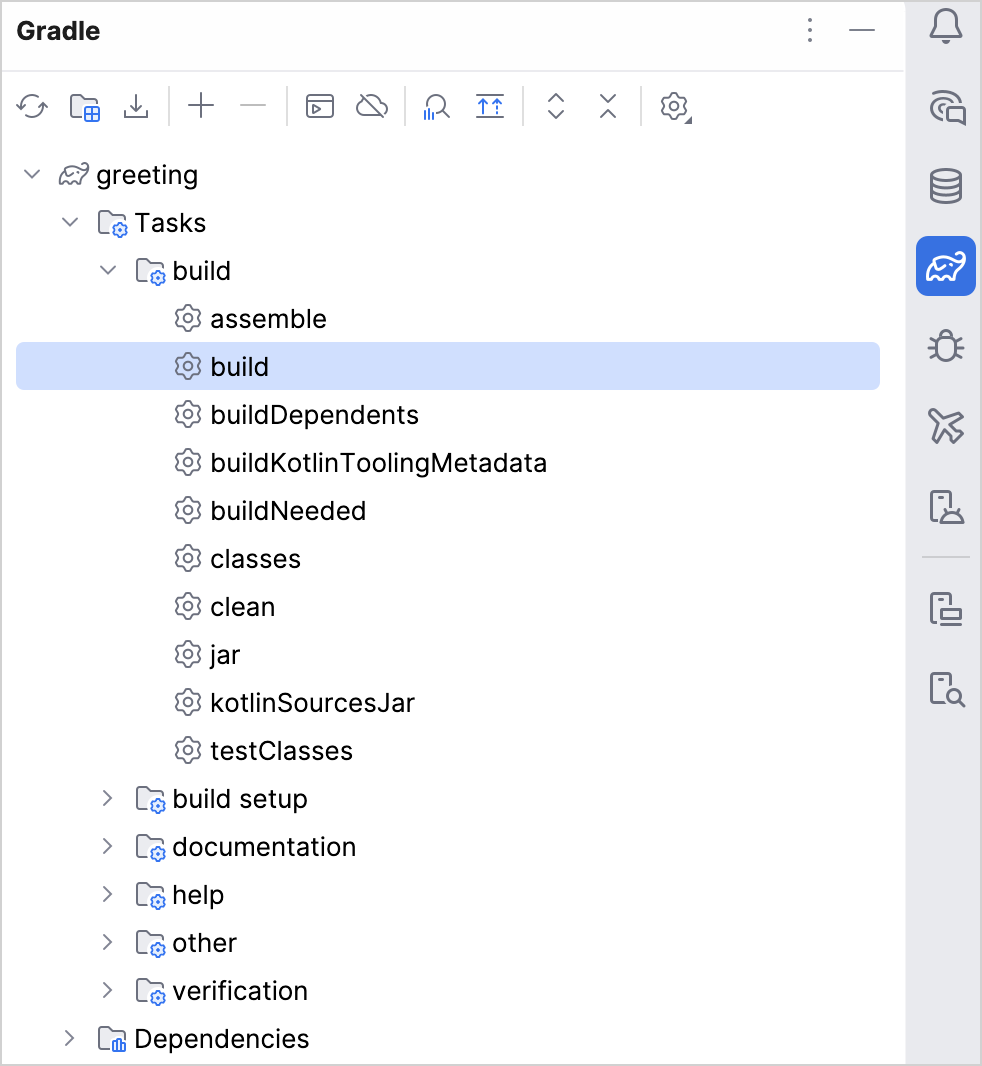This screenshot has width=982, height=1066.
Task: Select the kotlinSourcesJar task
Action: [447, 703]
